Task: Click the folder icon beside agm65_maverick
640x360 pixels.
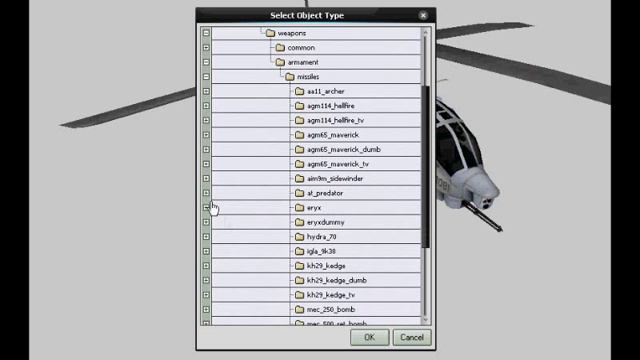Action: (x=300, y=135)
